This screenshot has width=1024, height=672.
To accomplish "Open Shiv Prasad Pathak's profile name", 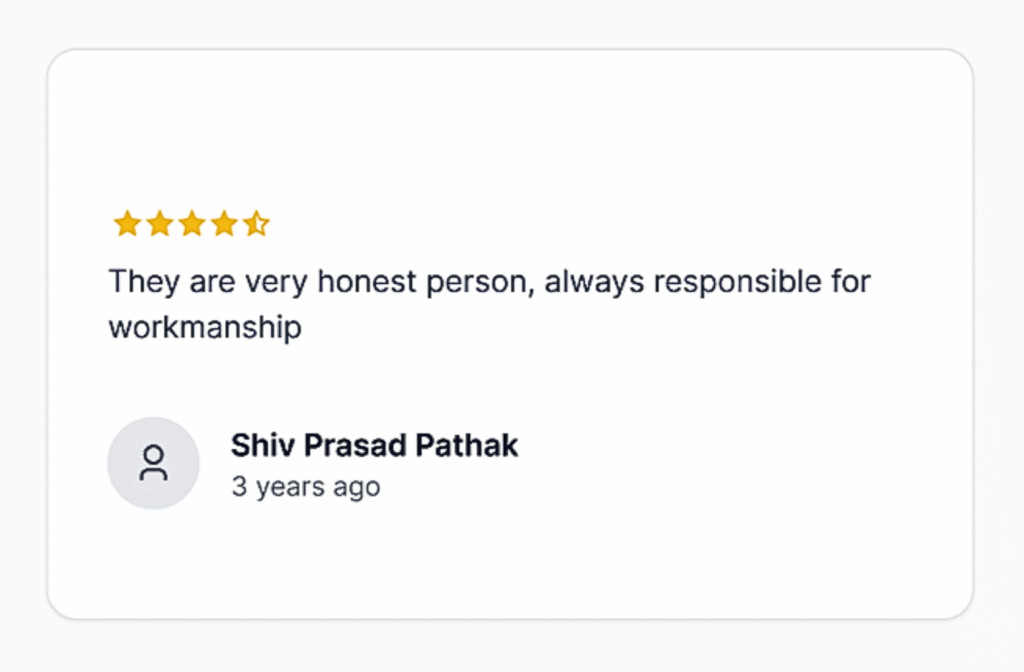I will (x=374, y=445).
